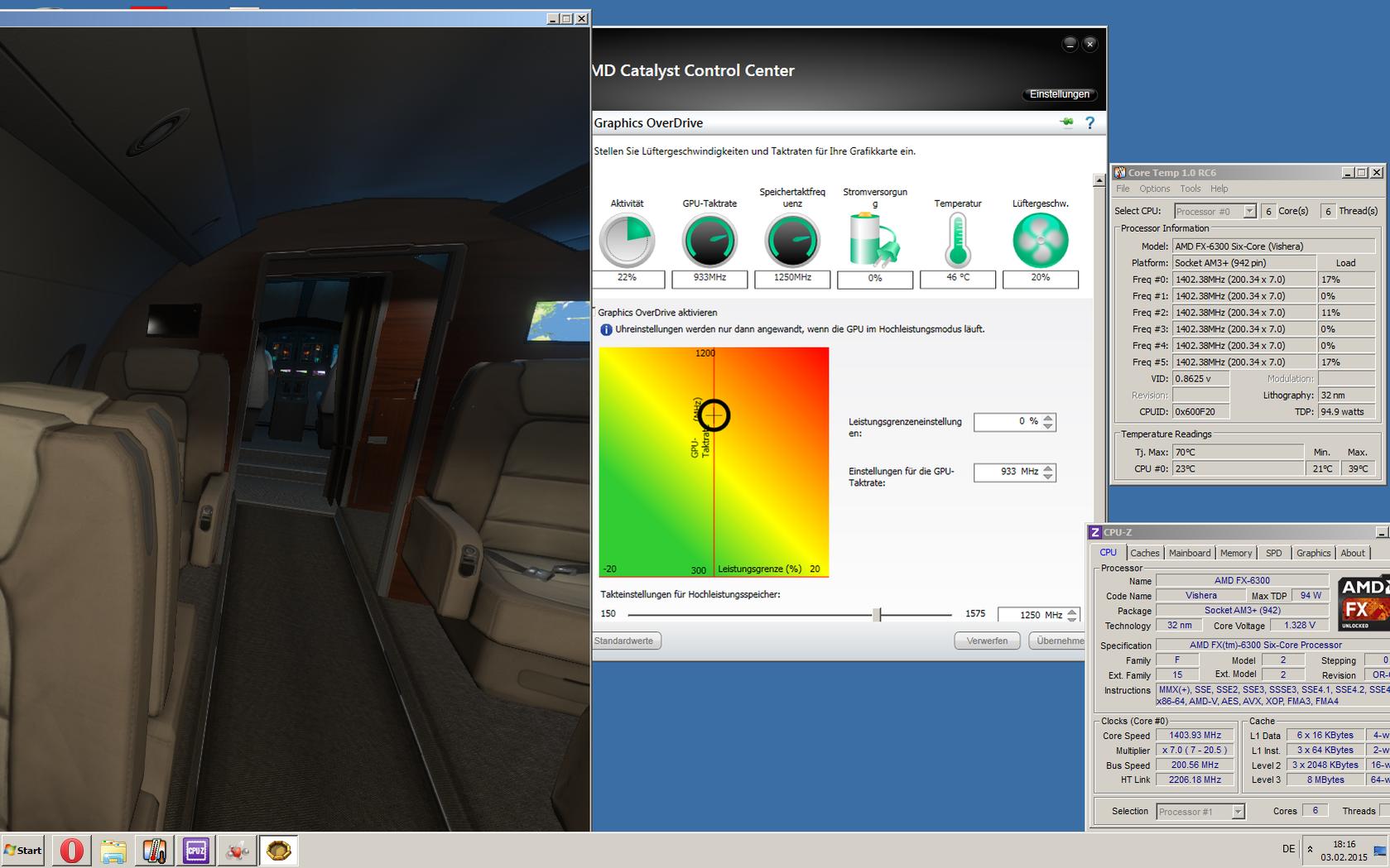The image size is (1390, 868).
Task: Select the golden bowl taskbar icon
Action: tap(279, 850)
